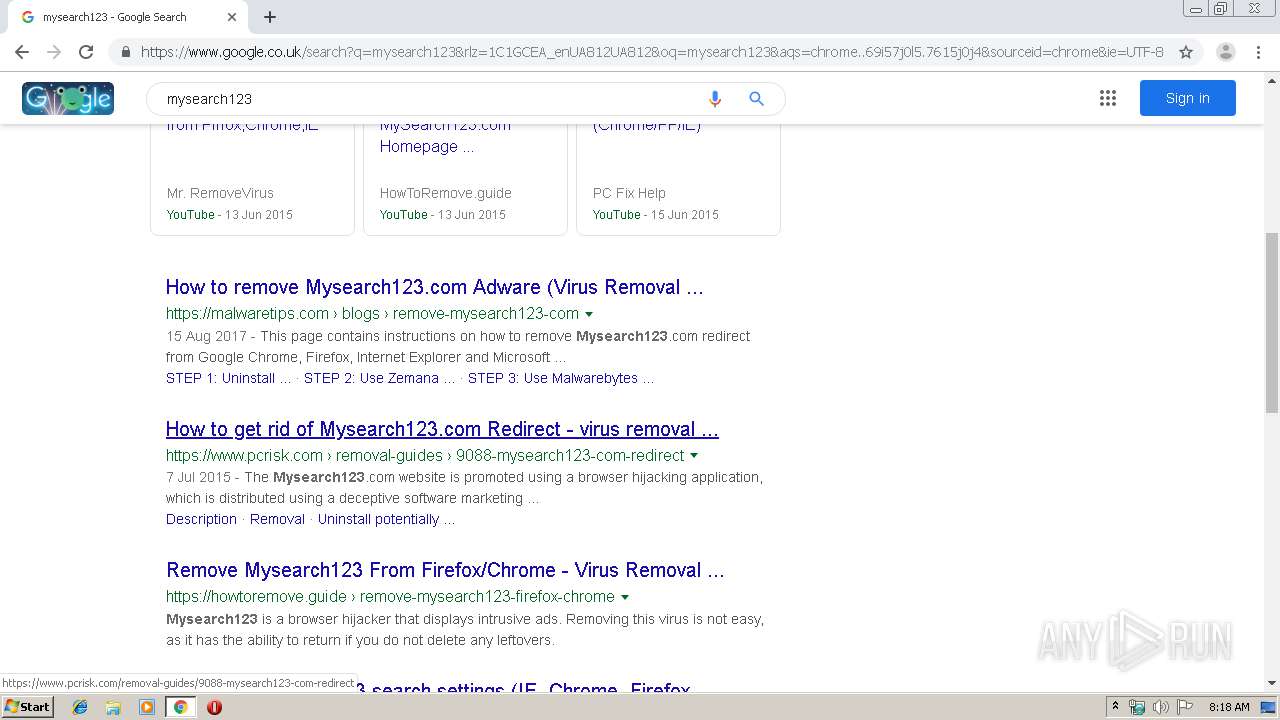Open Uninstall potentially sitelink

tap(386, 519)
